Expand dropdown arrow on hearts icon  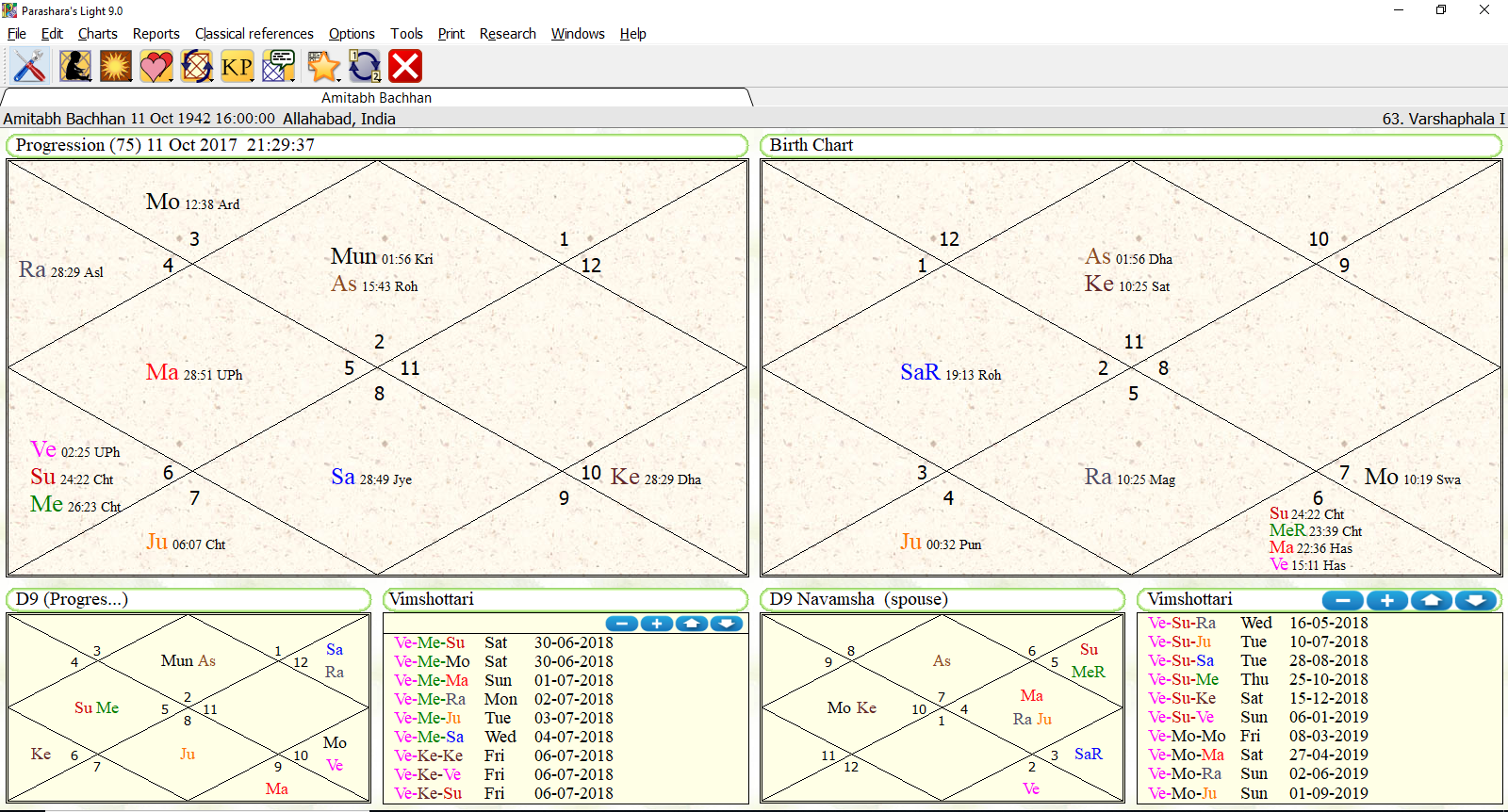coord(172,79)
